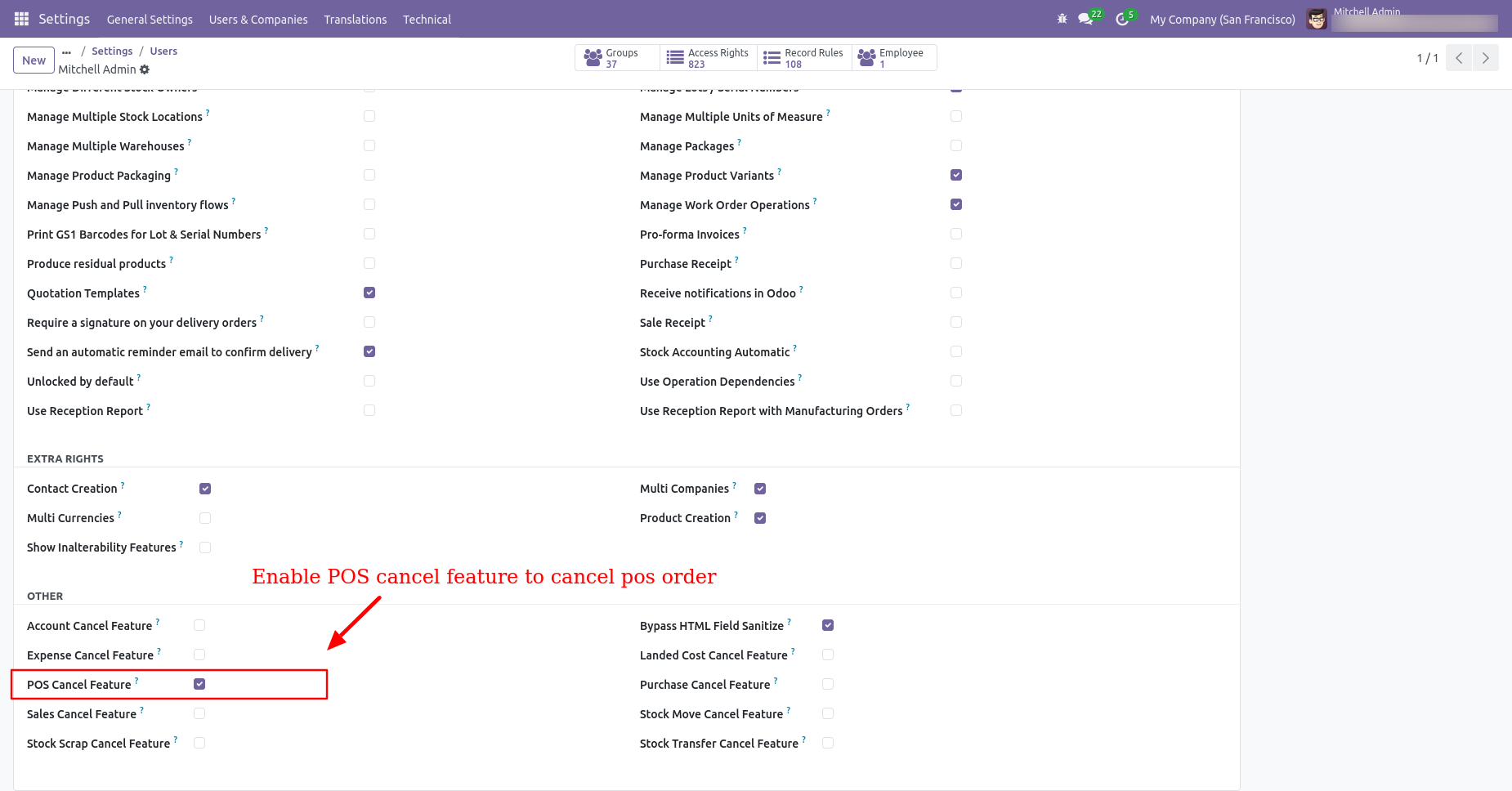The width and height of the screenshot is (1512, 791).
Task: Check Stock Accounting Automatic checkbox
Action: 956,351
